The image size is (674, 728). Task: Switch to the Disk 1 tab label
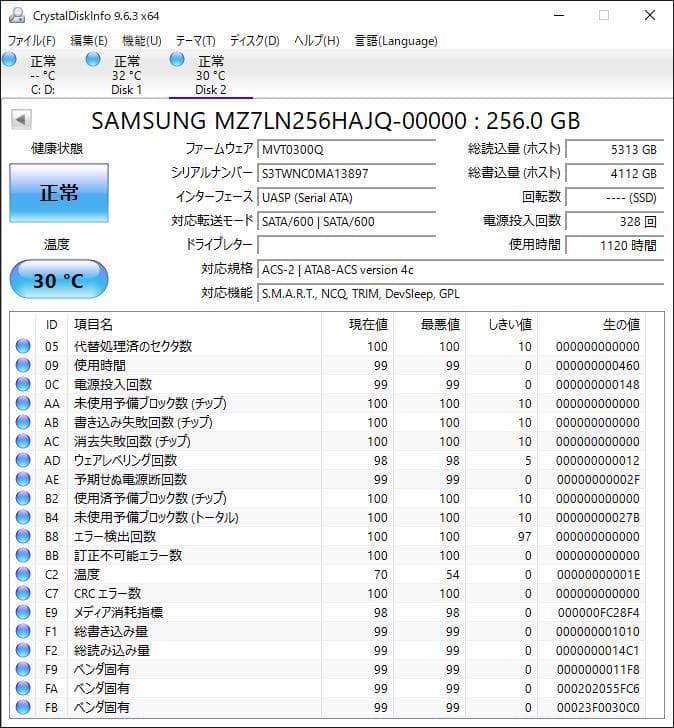(x=126, y=90)
